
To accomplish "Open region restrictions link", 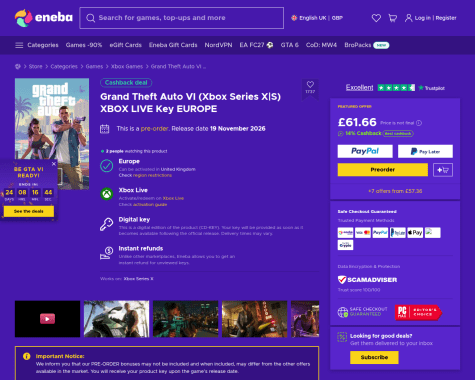I will [x=152, y=175].
